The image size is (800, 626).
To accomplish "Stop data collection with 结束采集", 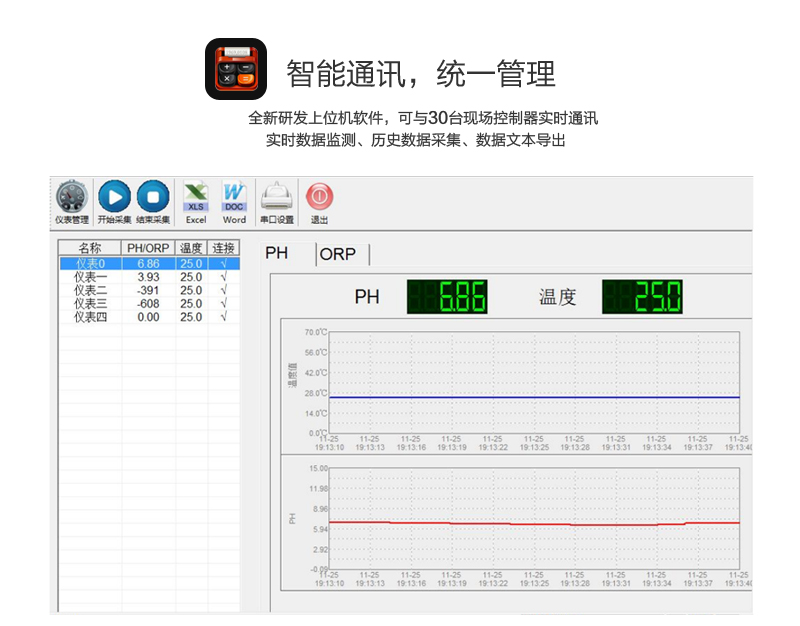I will pyautogui.click(x=153, y=201).
